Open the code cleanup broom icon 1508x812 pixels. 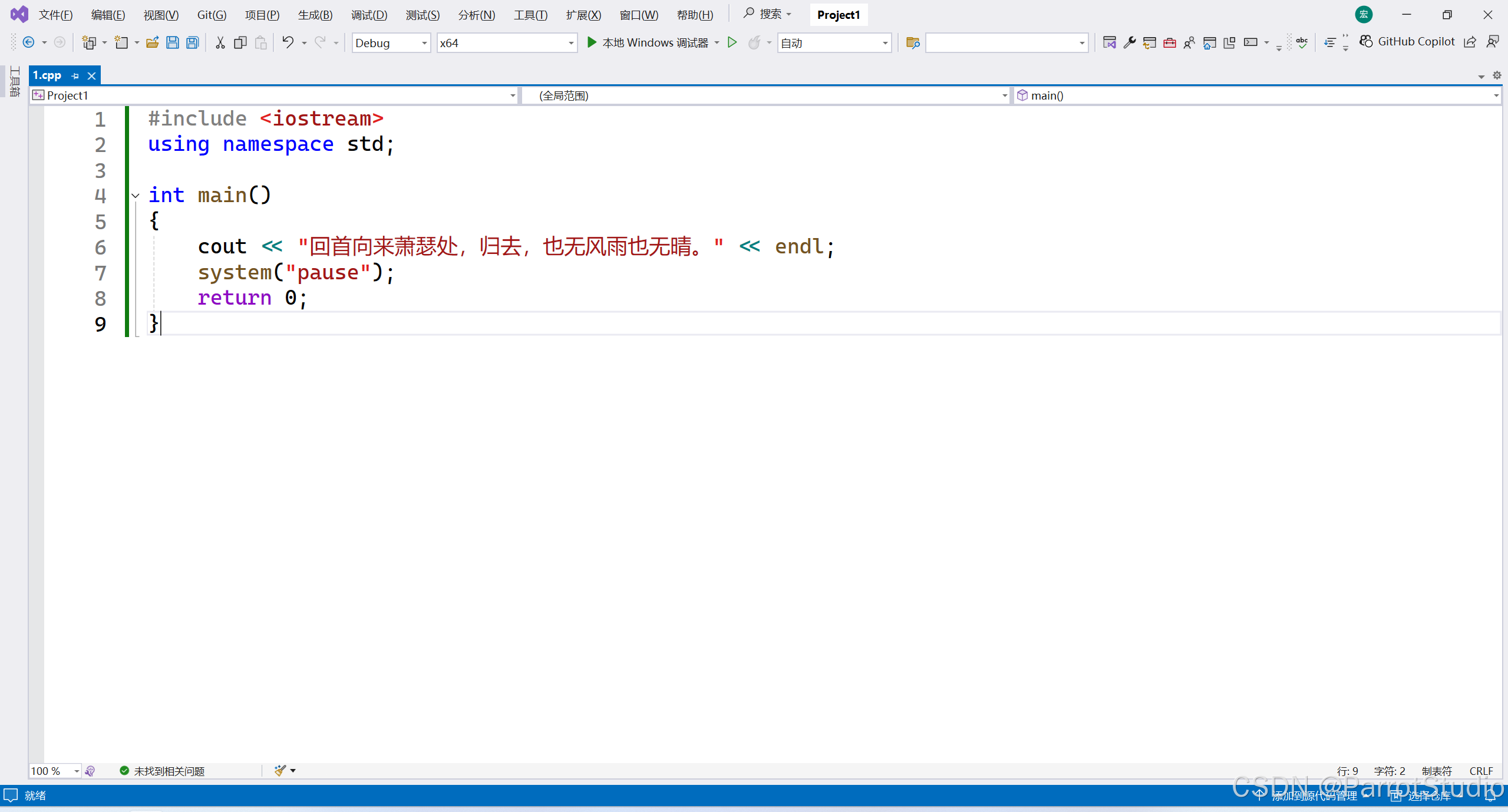pyautogui.click(x=280, y=770)
